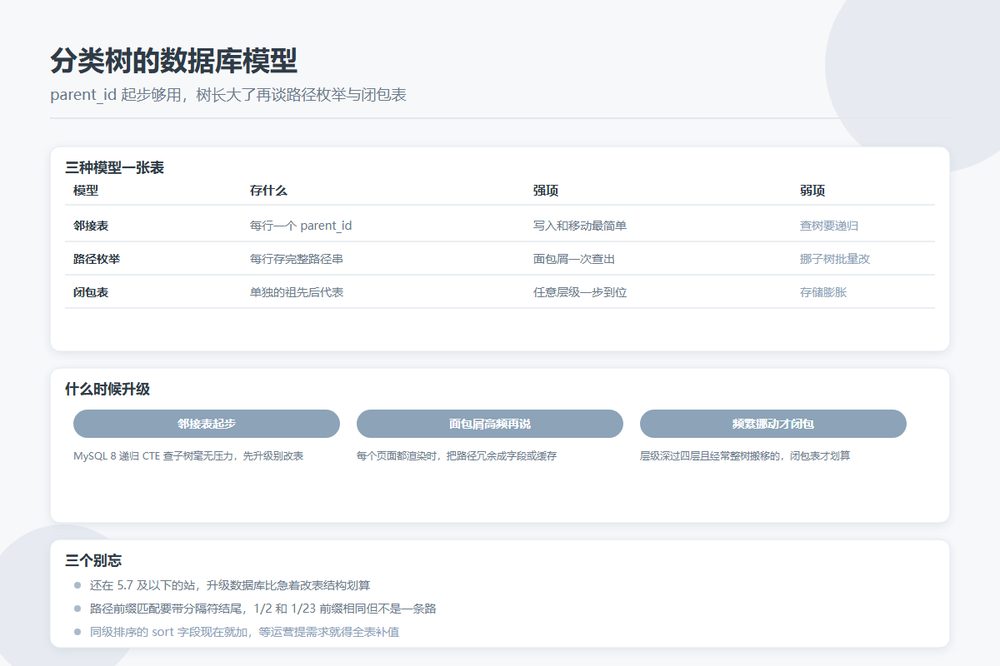Click the weakness cell 存储膨胀
Viewport: 1000px width, 666px height.
click(823, 292)
